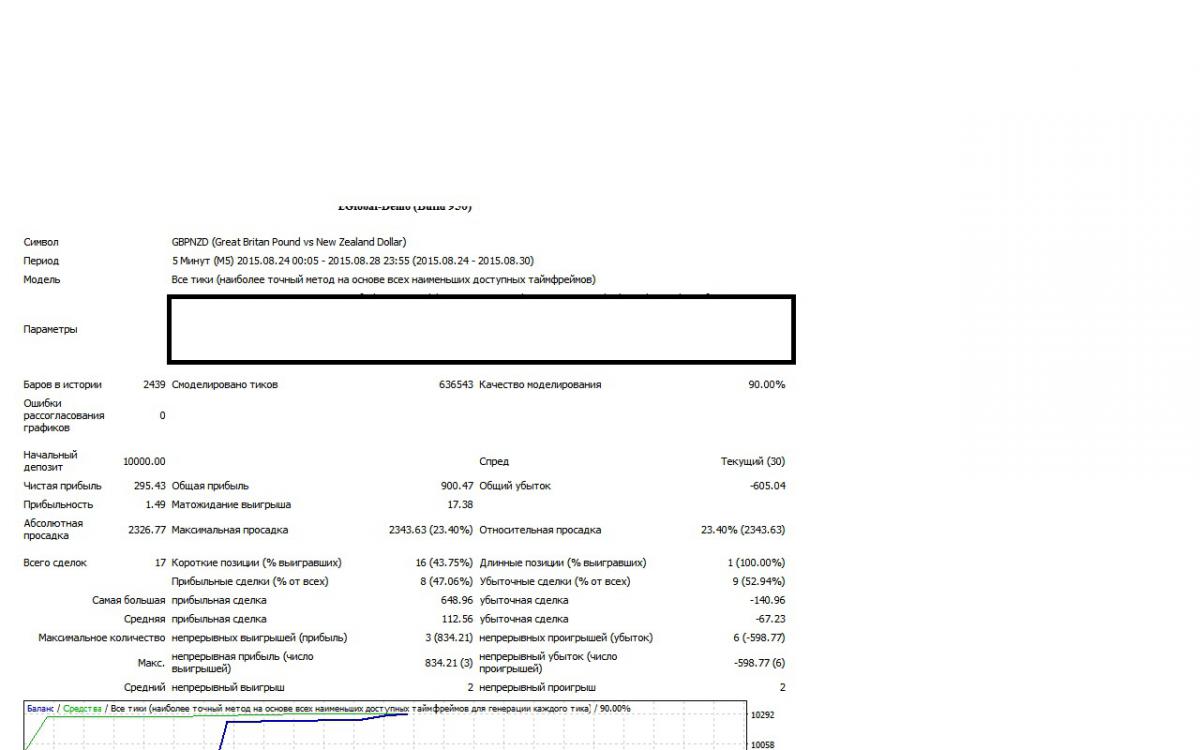Click the 'Смоделировано тиков' label

pyautogui.click(x=225, y=385)
